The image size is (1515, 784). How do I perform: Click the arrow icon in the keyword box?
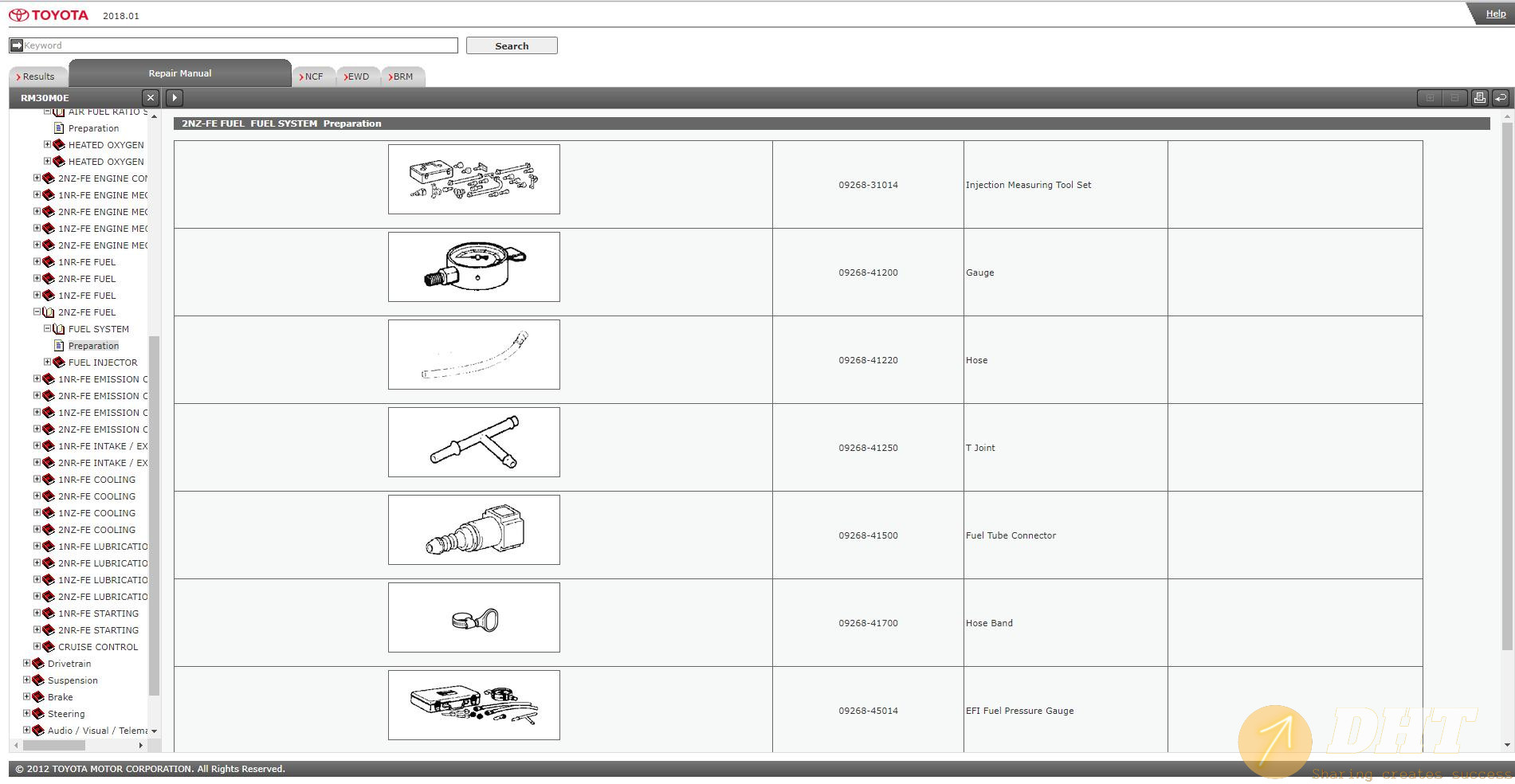(16, 45)
